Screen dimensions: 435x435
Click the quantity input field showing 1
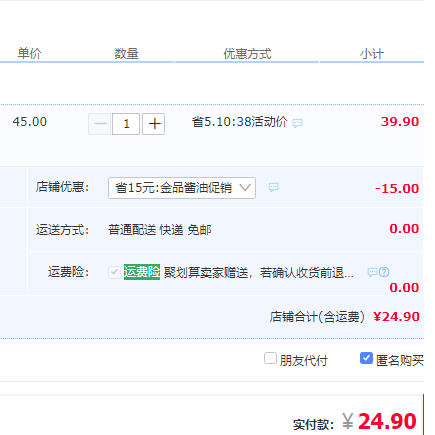tap(126, 124)
